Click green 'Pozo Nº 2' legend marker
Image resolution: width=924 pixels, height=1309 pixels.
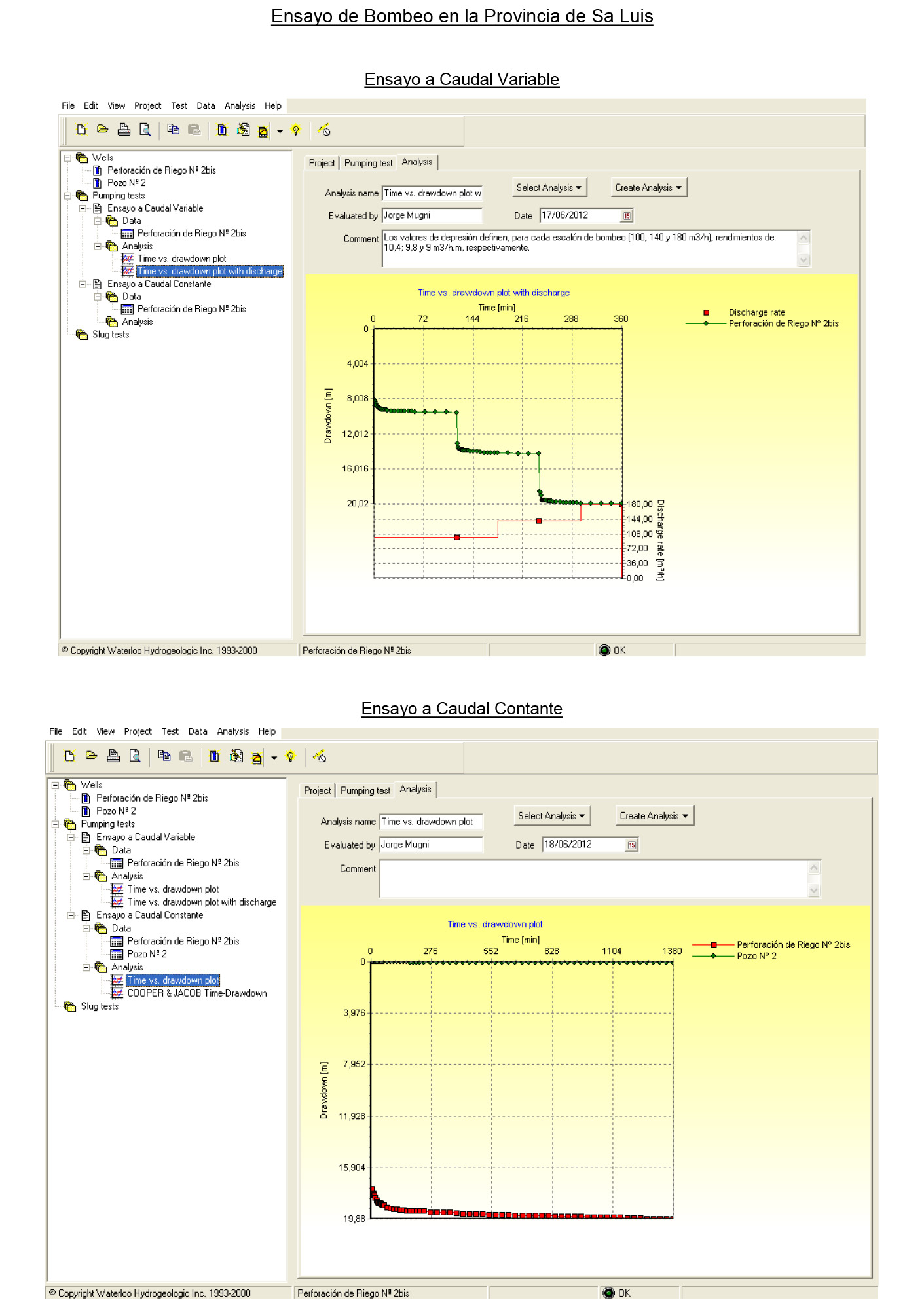pyautogui.click(x=713, y=957)
